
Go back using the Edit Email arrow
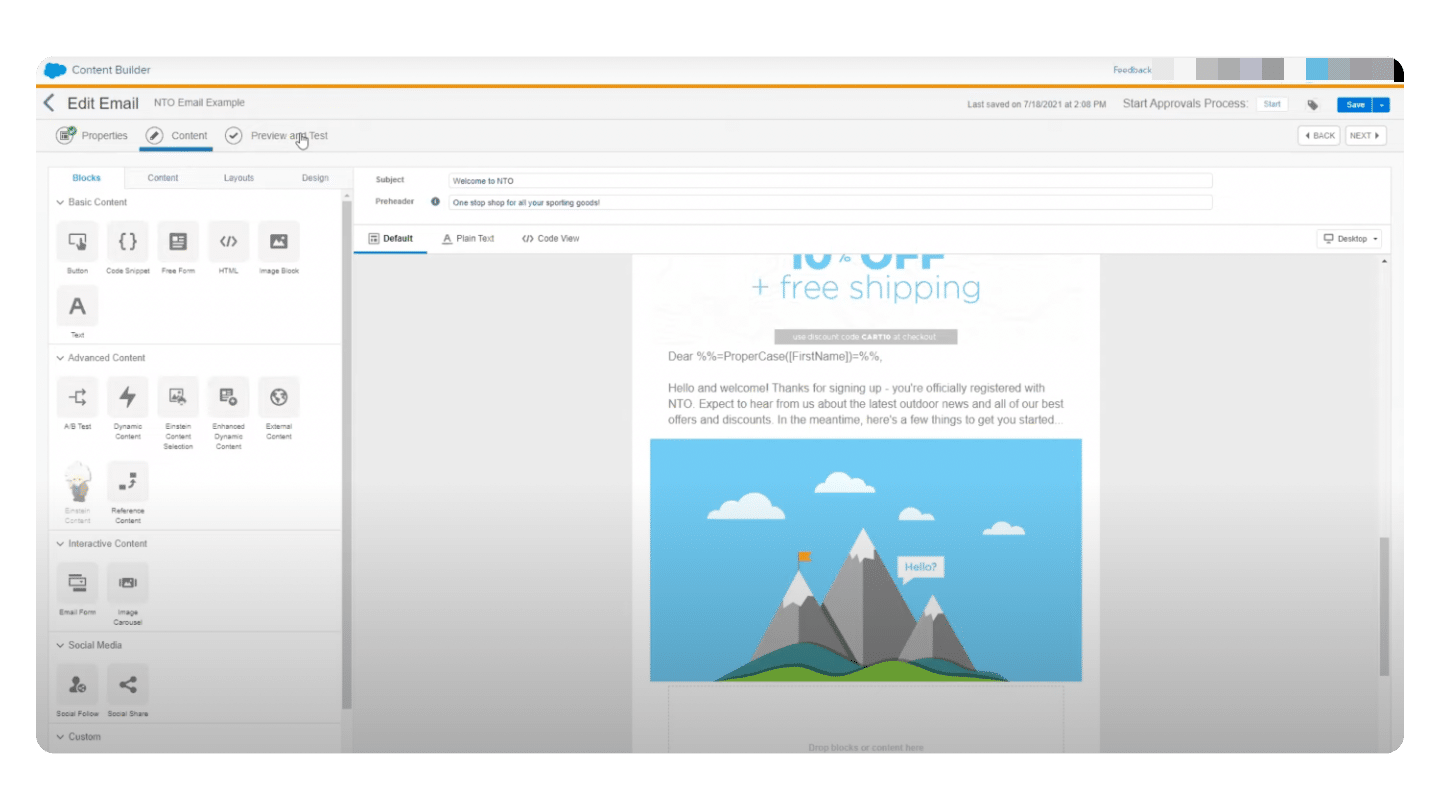49,103
